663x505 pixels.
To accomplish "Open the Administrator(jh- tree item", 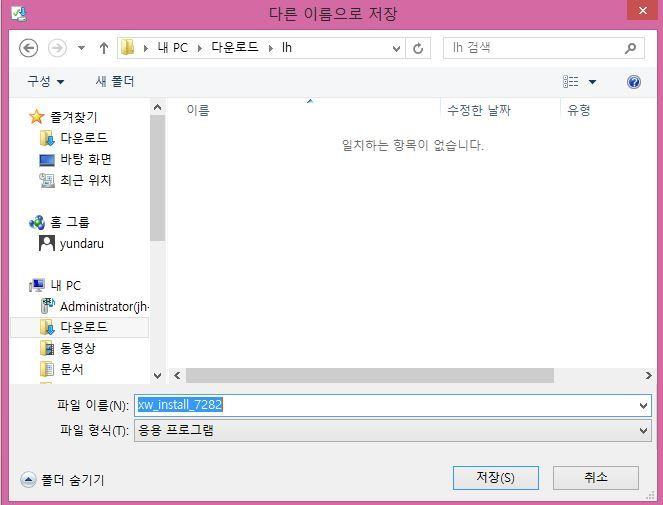I will 104,306.
